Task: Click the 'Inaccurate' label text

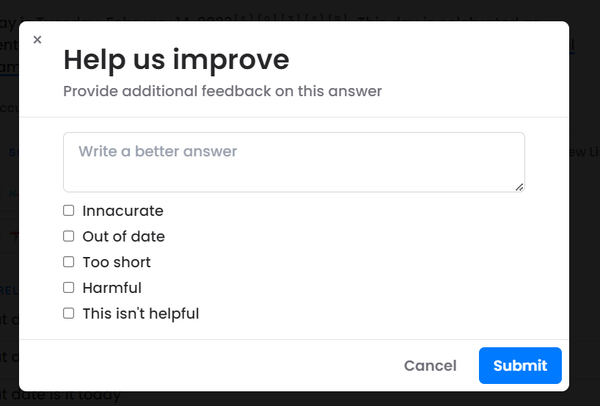Action: point(122,211)
